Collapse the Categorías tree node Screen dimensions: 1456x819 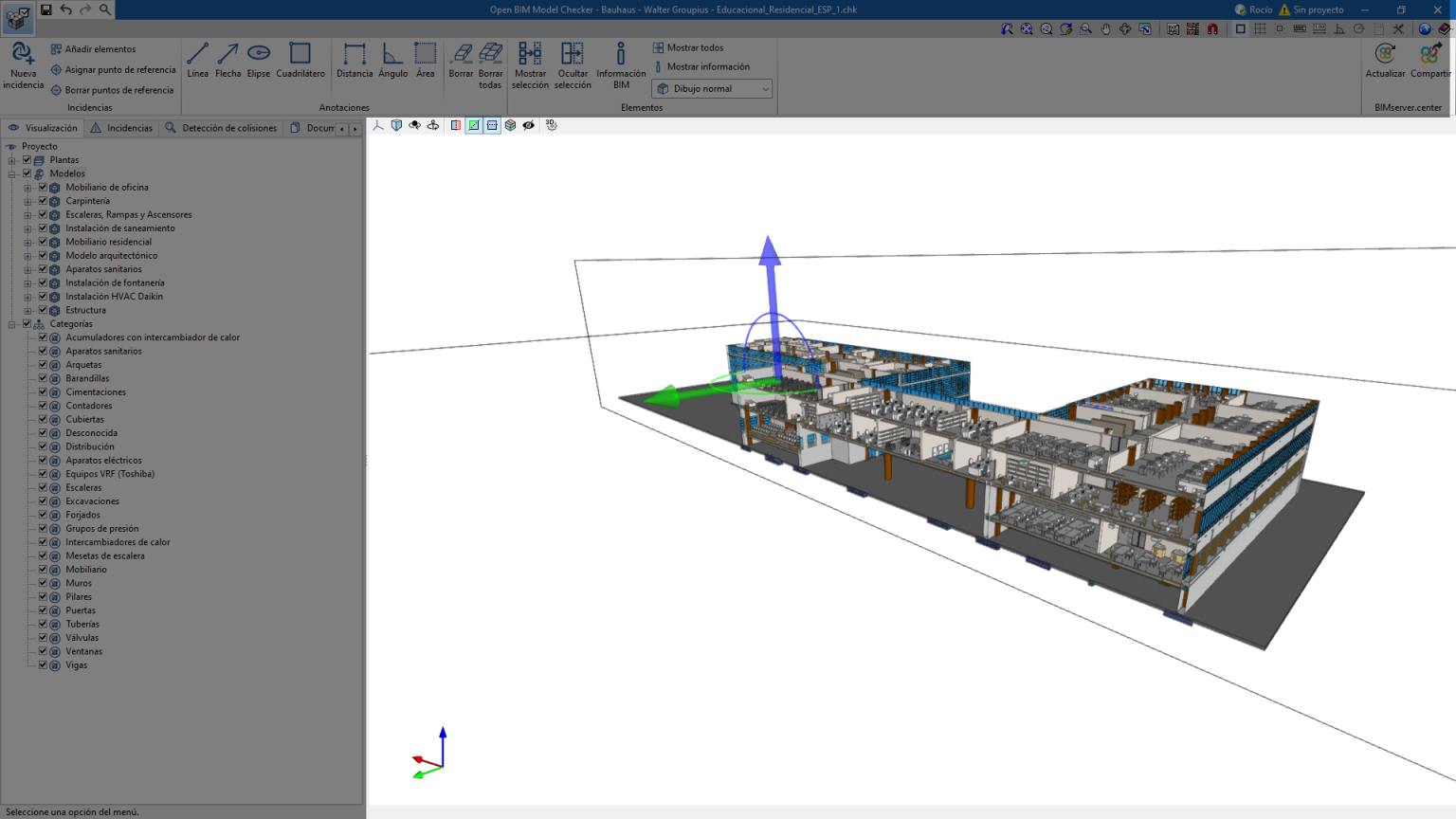(12, 324)
